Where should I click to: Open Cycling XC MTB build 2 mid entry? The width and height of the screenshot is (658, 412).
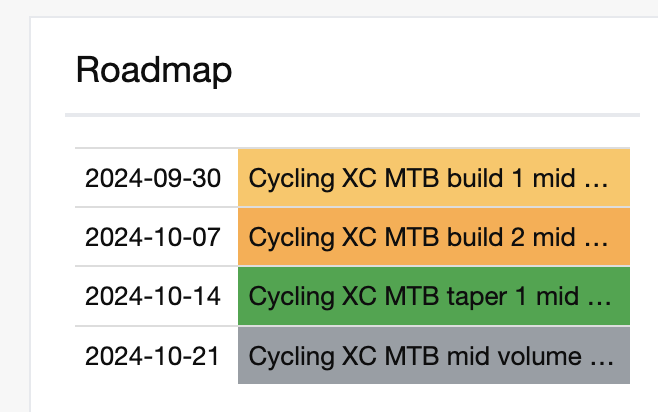(x=434, y=237)
